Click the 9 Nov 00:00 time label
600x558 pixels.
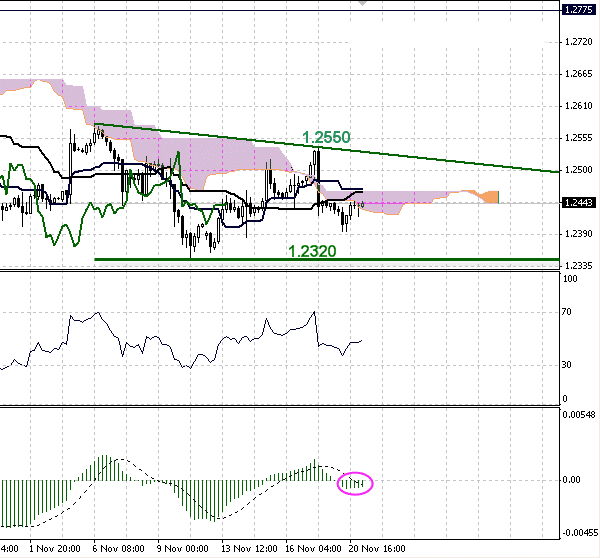[183, 549]
